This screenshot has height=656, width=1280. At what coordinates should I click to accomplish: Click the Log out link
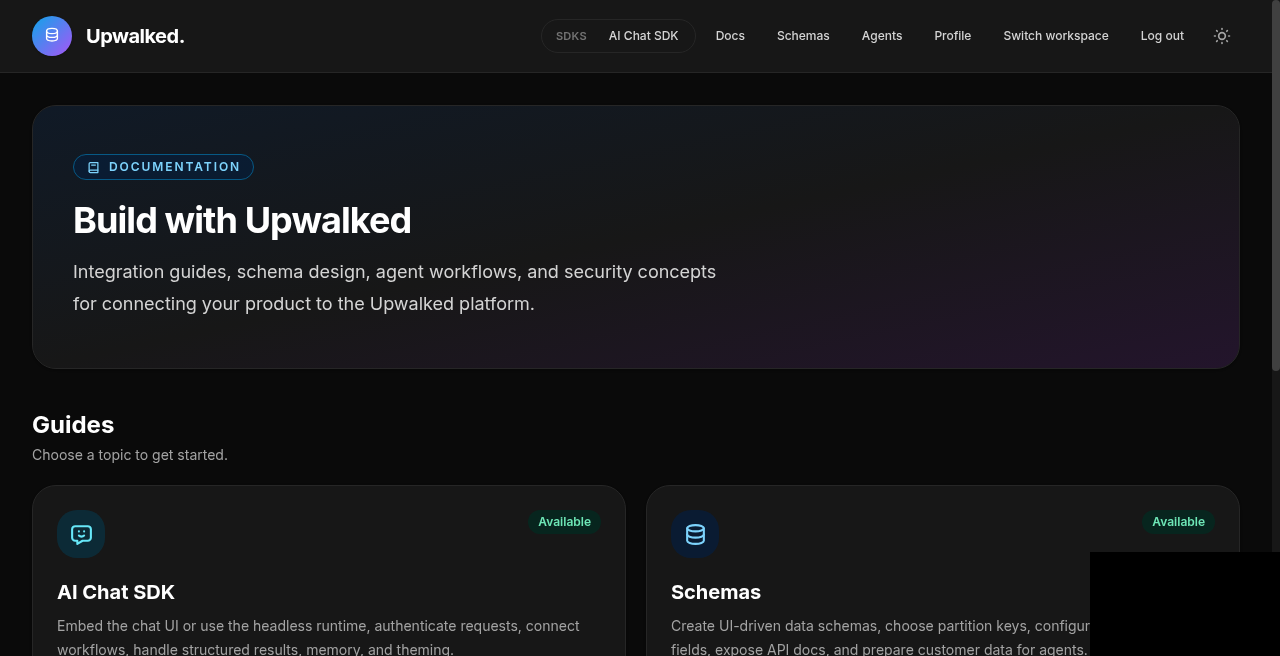1162,36
